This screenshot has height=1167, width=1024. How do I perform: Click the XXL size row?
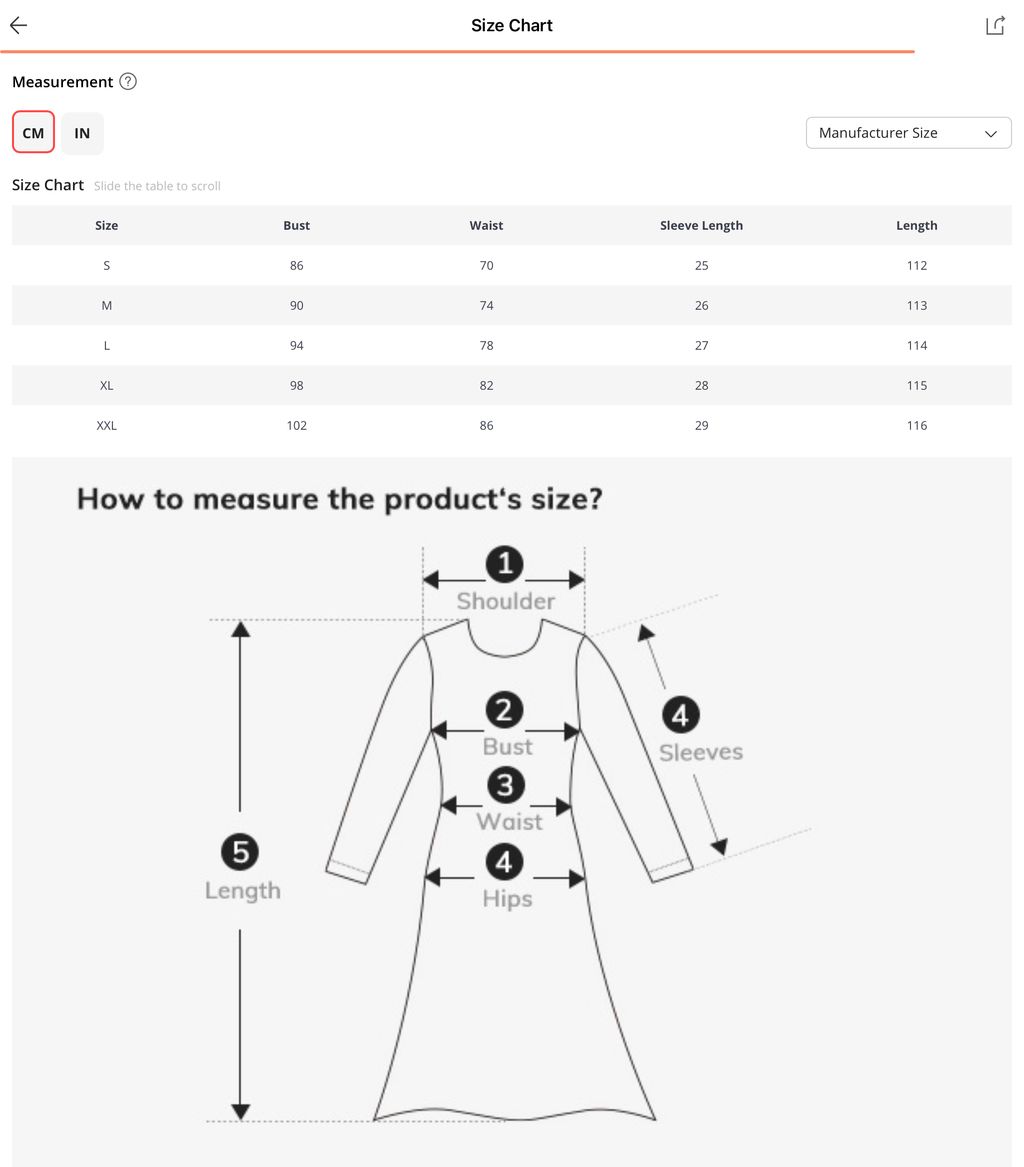pyautogui.click(x=511, y=425)
